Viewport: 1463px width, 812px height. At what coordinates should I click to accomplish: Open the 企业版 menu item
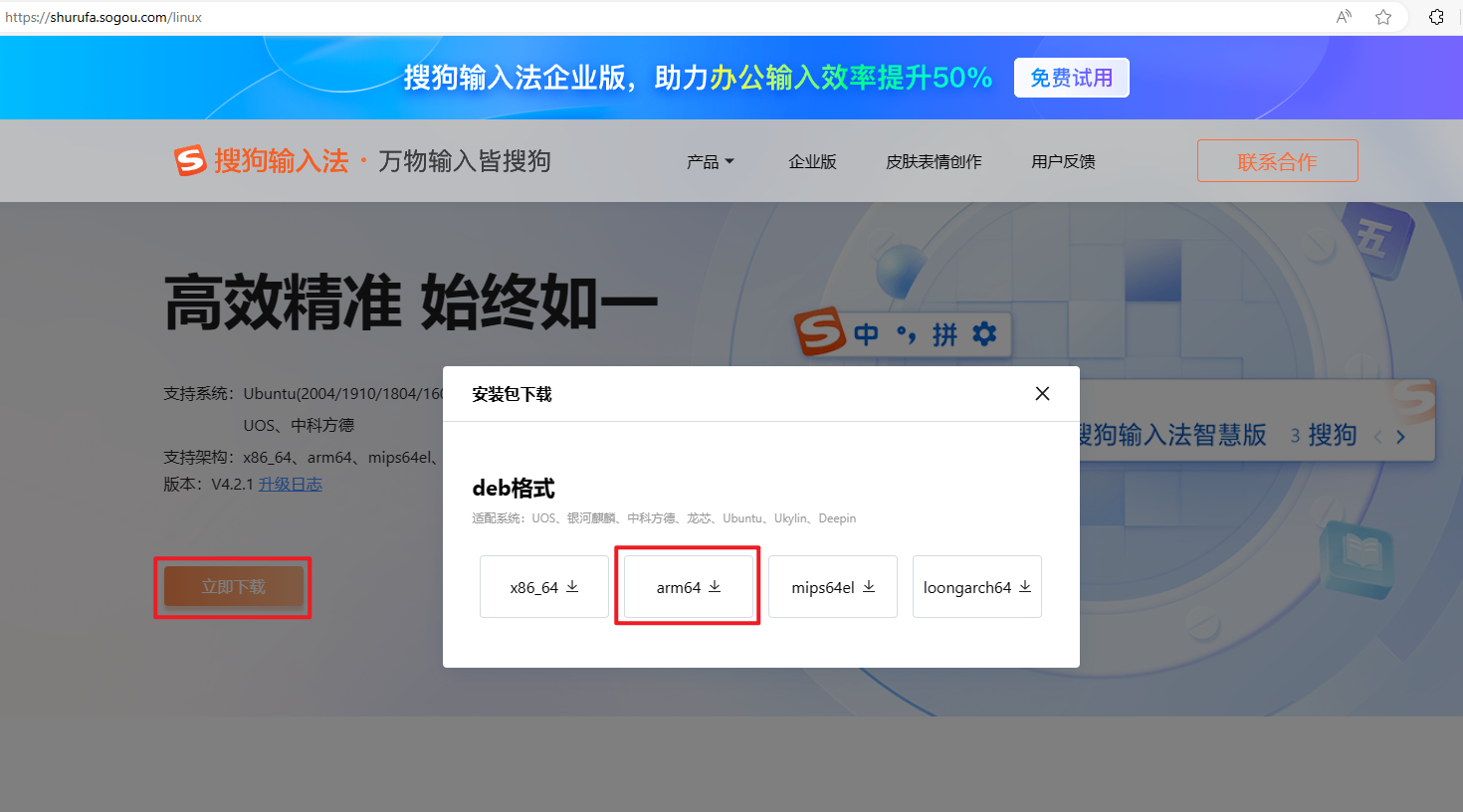pos(813,161)
